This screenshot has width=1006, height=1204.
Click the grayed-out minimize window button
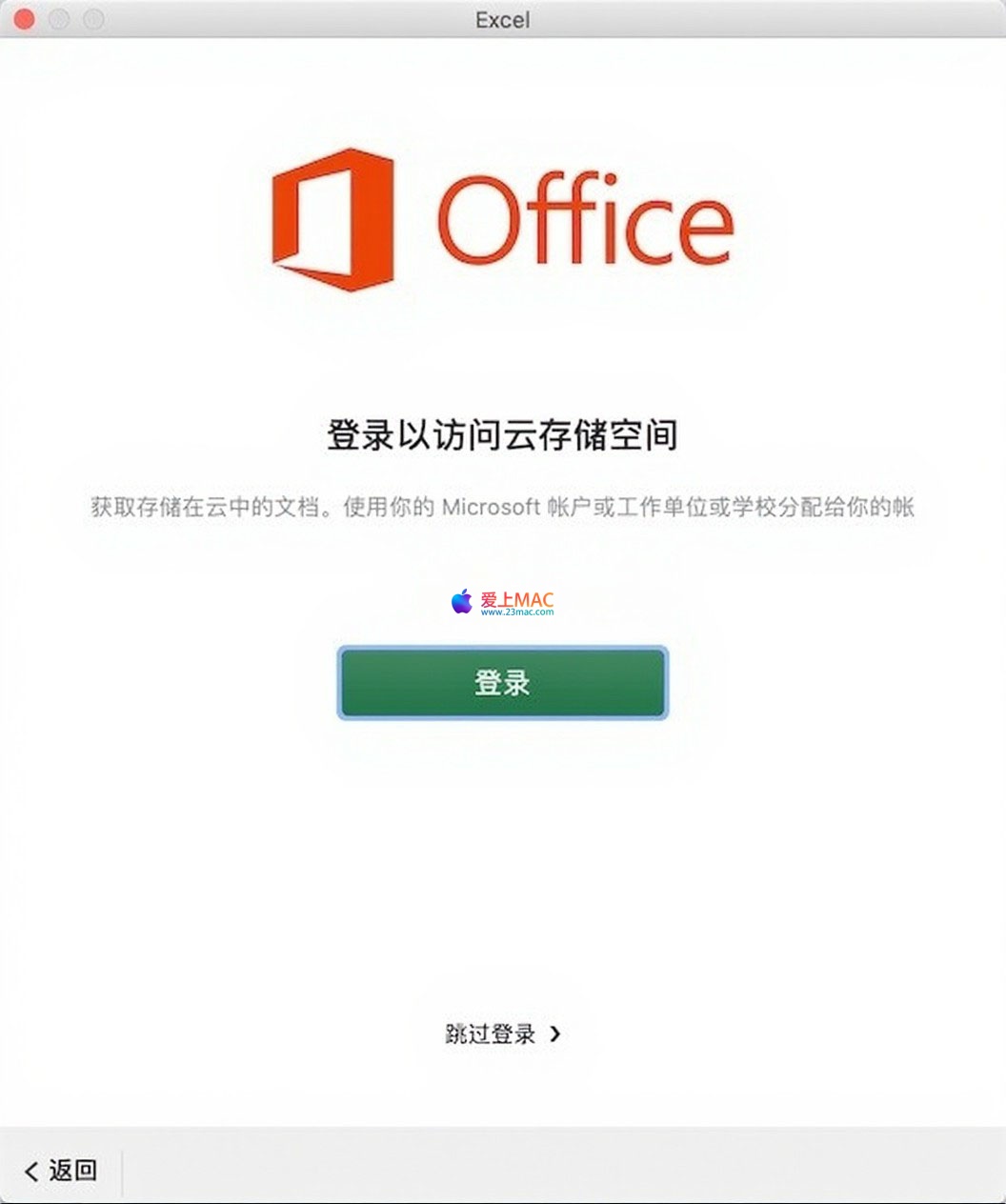click(59, 19)
